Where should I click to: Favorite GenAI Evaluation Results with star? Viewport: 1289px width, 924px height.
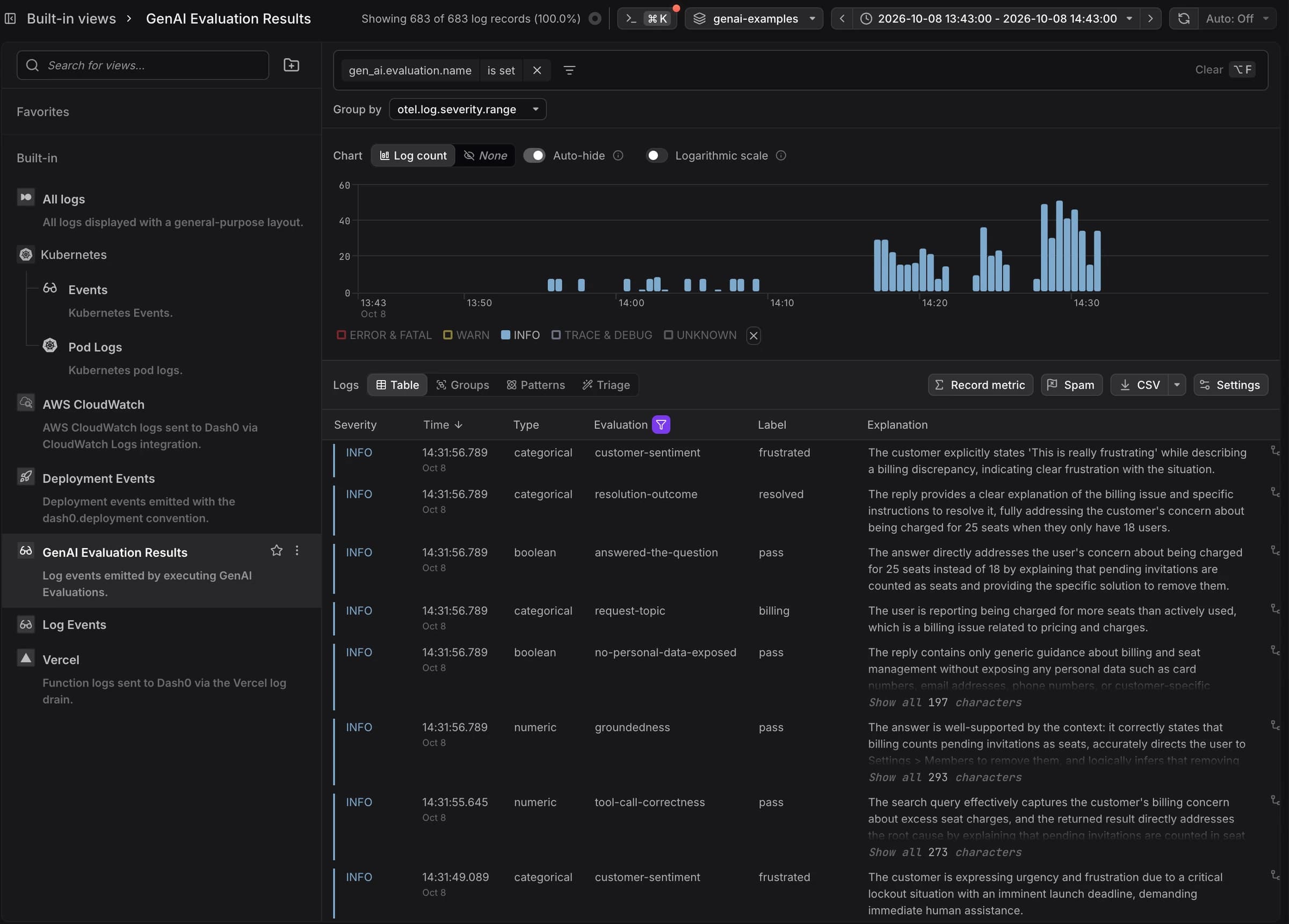point(276,550)
